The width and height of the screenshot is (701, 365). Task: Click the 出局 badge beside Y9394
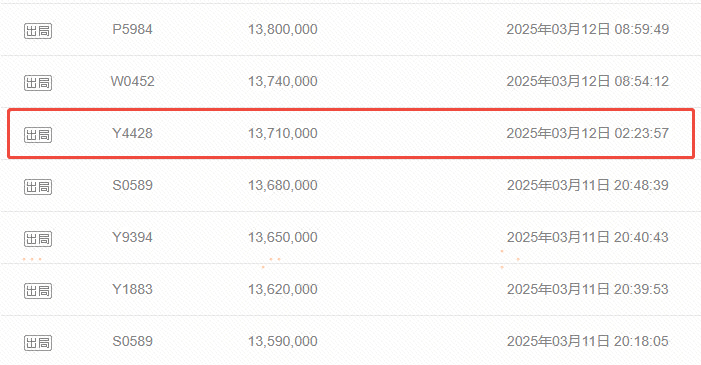pyautogui.click(x=38, y=239)
